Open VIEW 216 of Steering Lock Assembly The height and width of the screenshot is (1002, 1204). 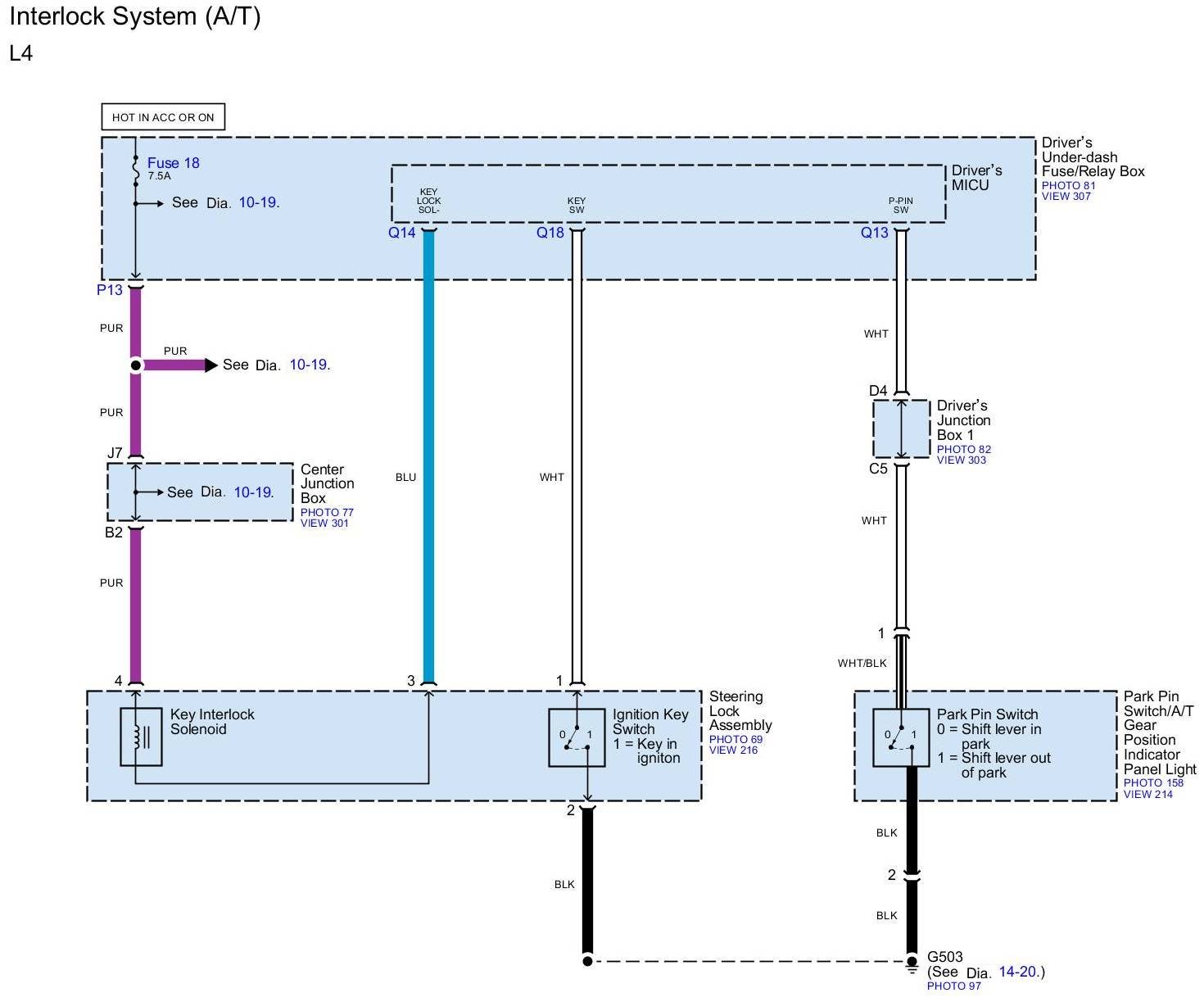coord(733,750)
